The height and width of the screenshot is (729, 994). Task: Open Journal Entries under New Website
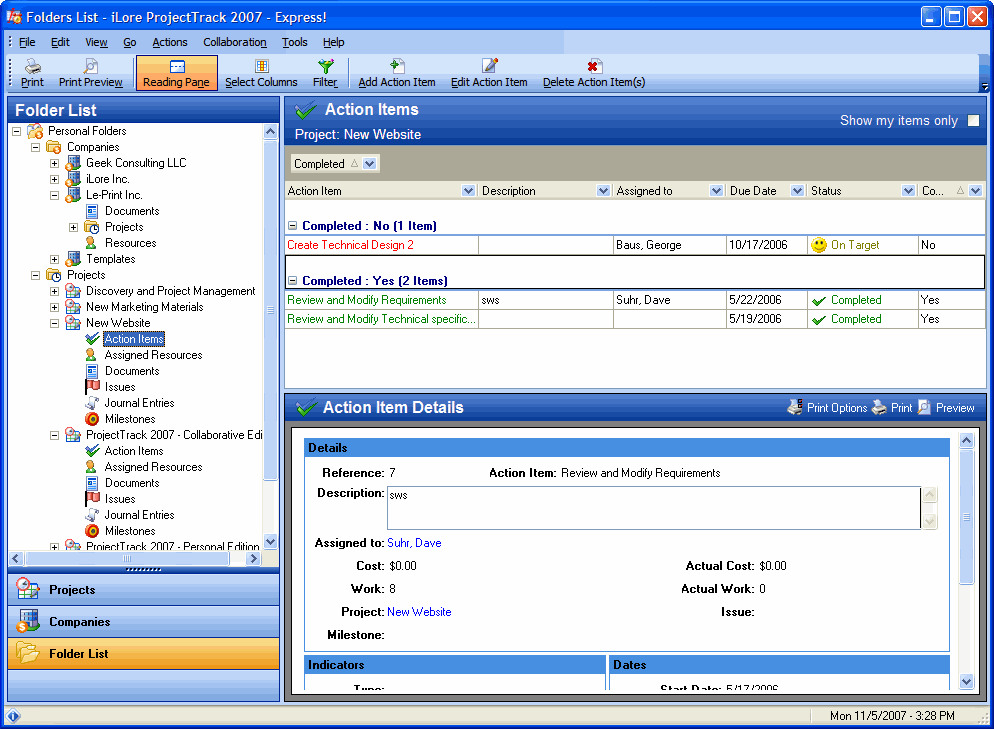tap(139, 403)
